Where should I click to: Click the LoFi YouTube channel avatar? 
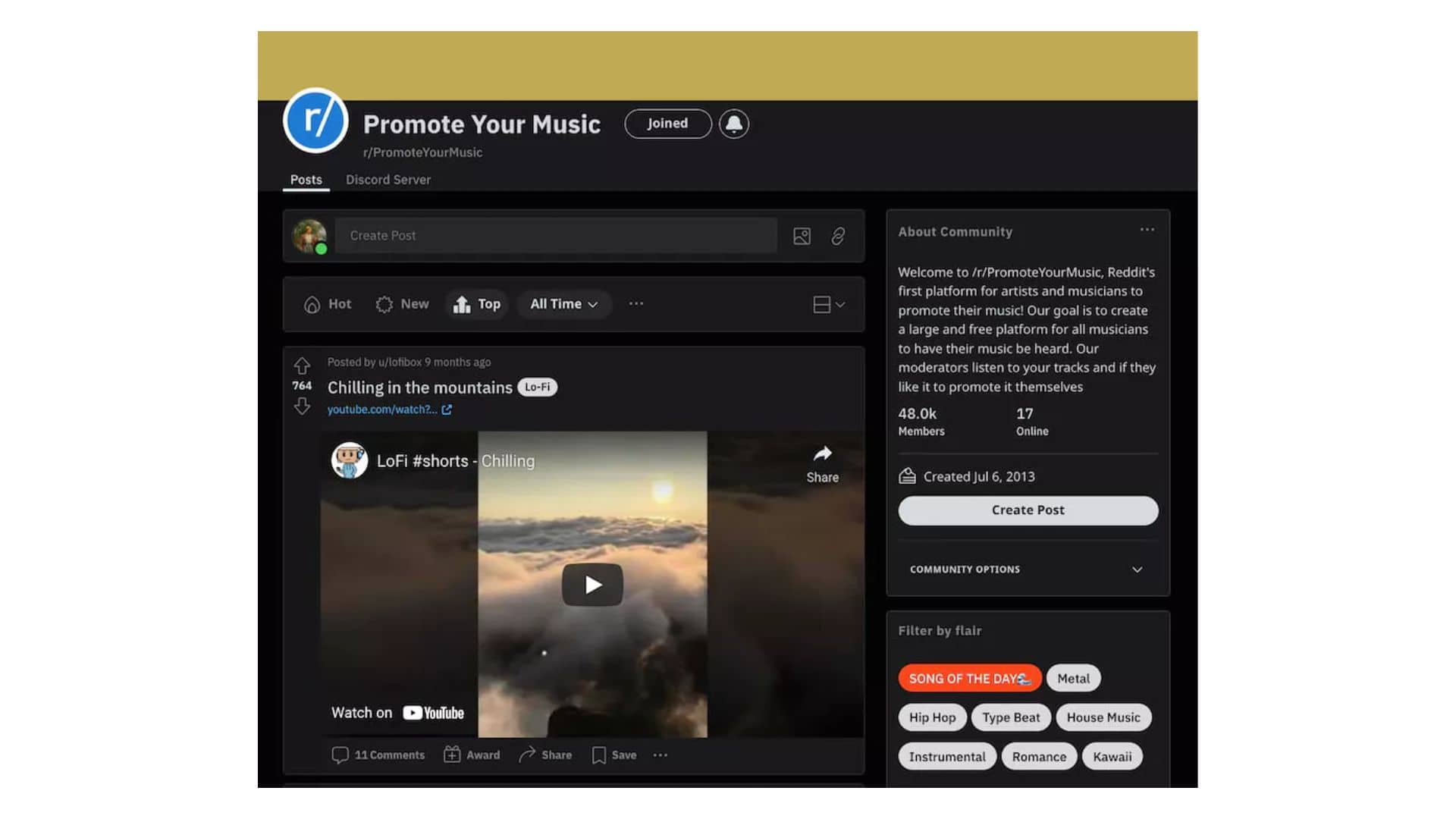(x=350, y=460)
